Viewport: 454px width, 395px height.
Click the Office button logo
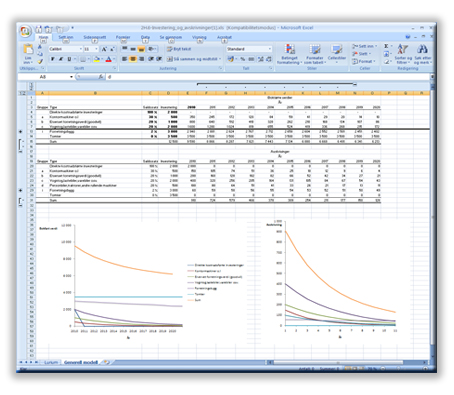click(25, 32)
